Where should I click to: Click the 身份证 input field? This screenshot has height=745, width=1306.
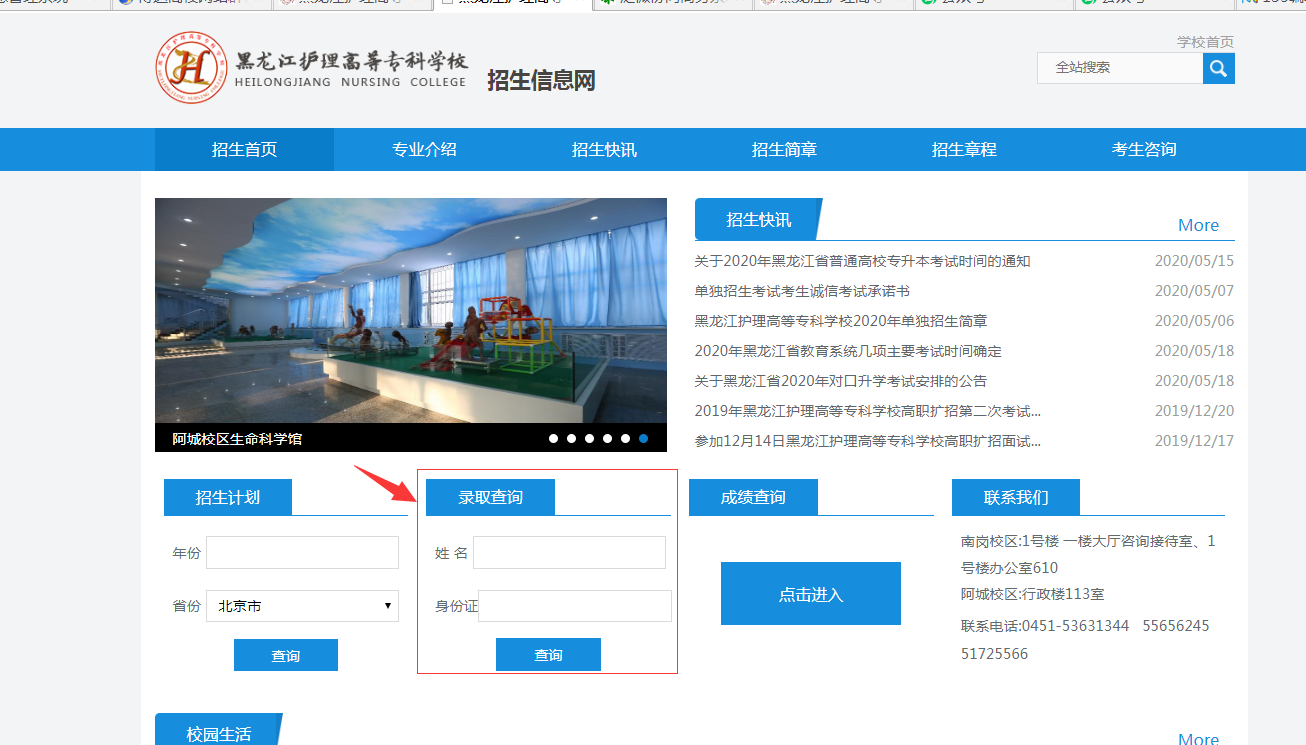575,606
